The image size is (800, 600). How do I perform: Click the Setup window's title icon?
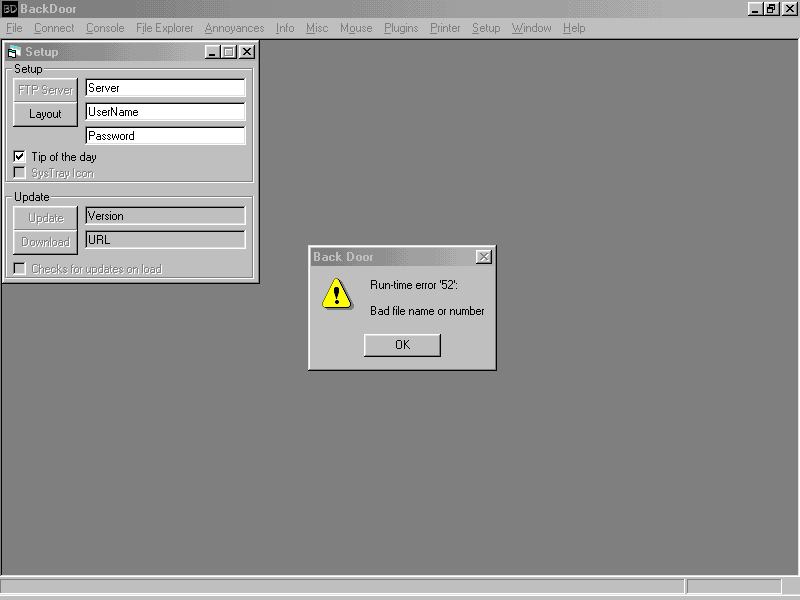(14, 52)
